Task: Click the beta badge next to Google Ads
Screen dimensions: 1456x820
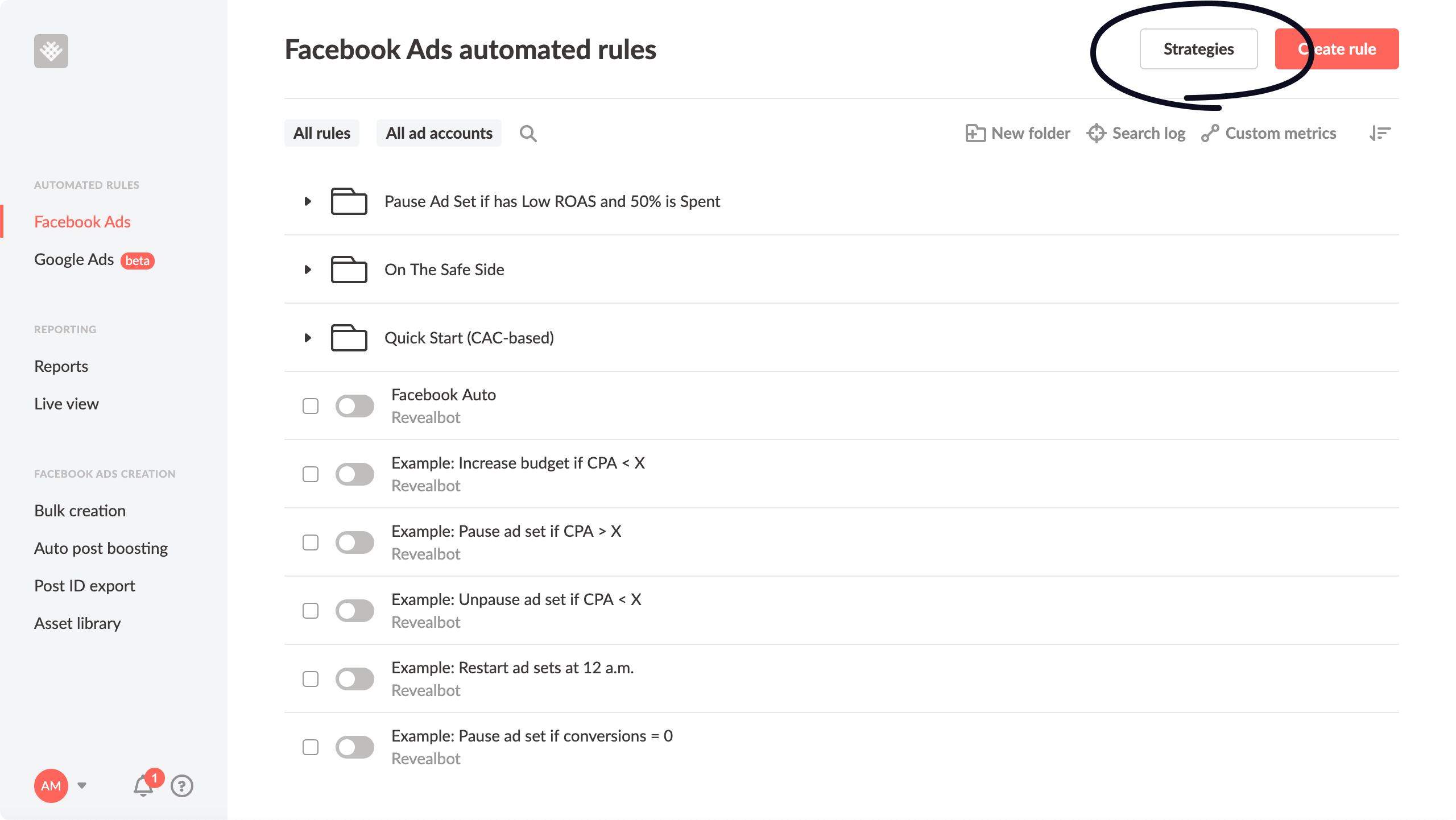Action: tap(138, 260)
